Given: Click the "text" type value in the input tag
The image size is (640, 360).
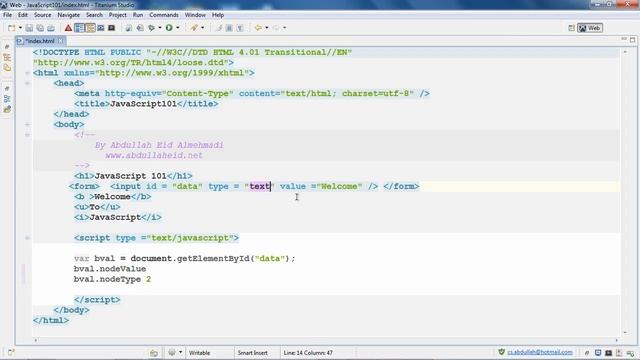Looking at the screenshot, I should coord(260,187).
